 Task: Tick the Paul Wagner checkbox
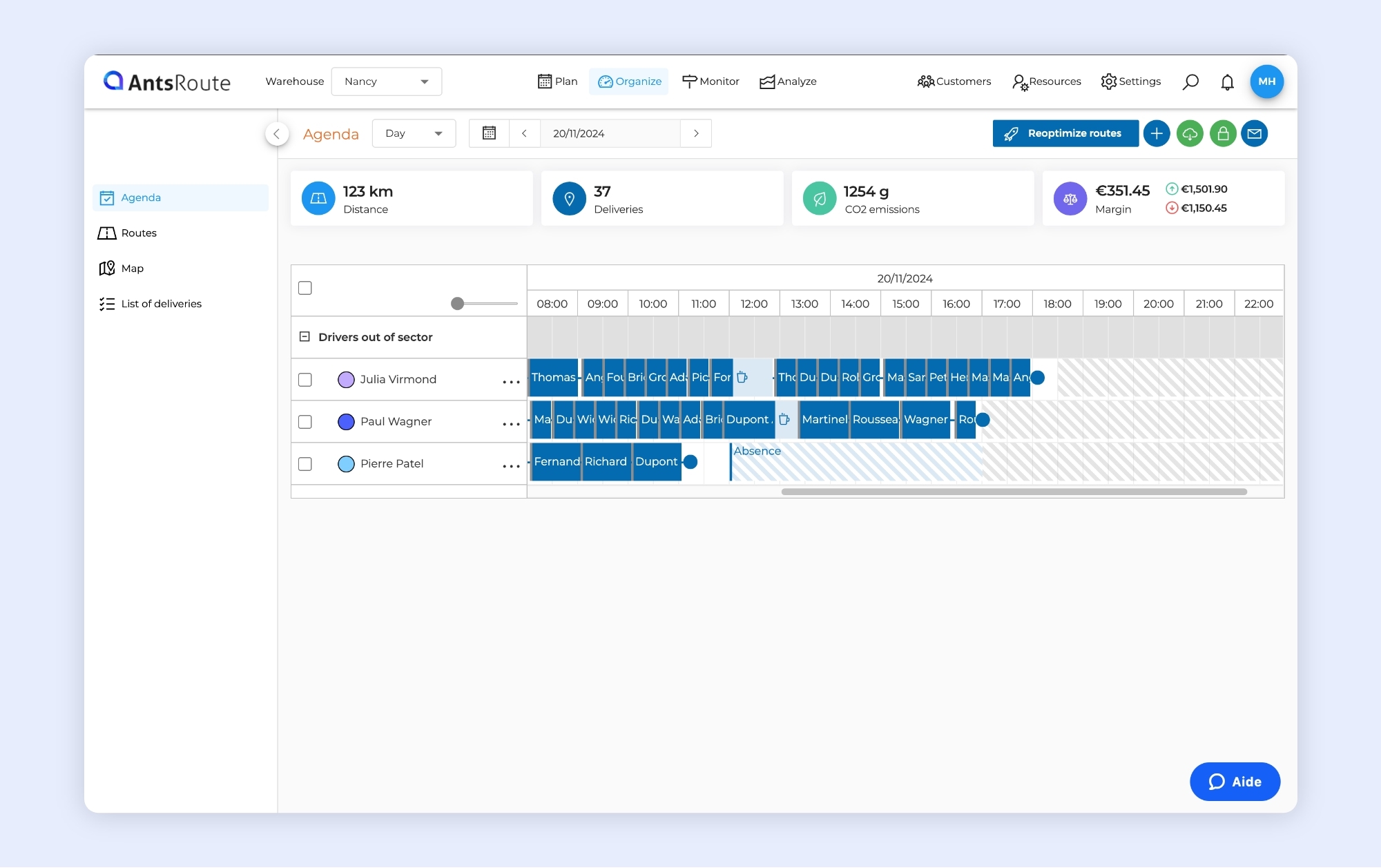tap(305, 422)
